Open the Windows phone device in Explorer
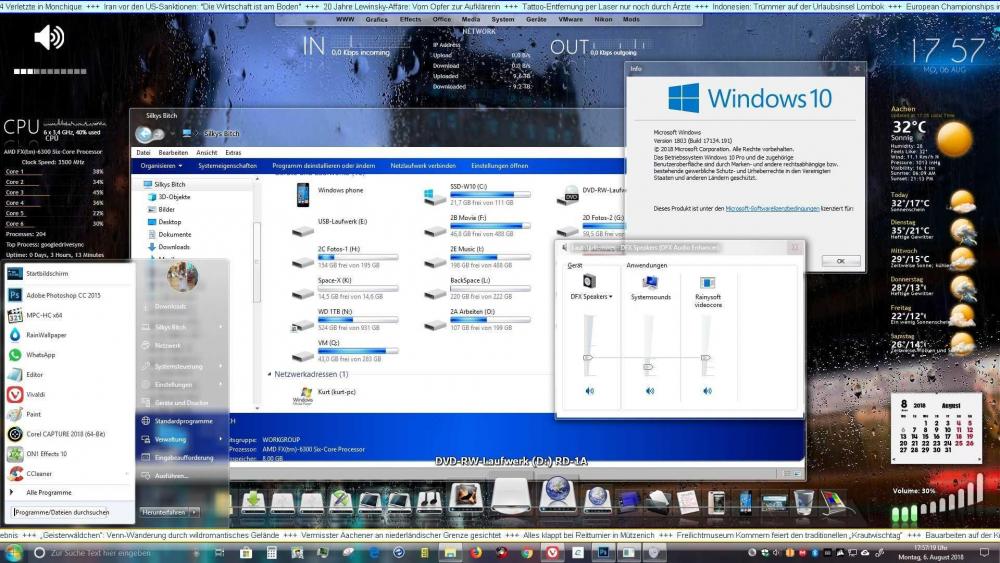Image resolution: width=1000 pixels, height=563 pixels. pyautogui.click(x=340, y=190)
